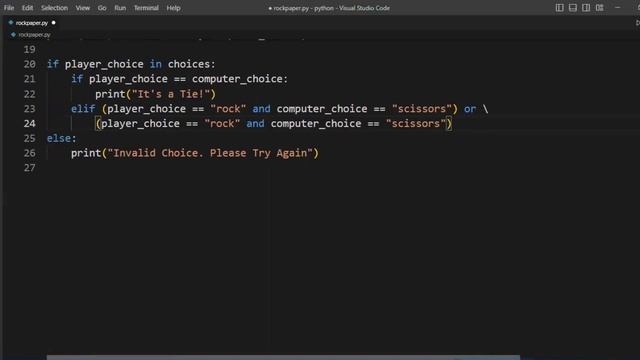Place cursor on "if player_choice in choices:"
Viewport: 640px width, 360px height.
(131, 64)
